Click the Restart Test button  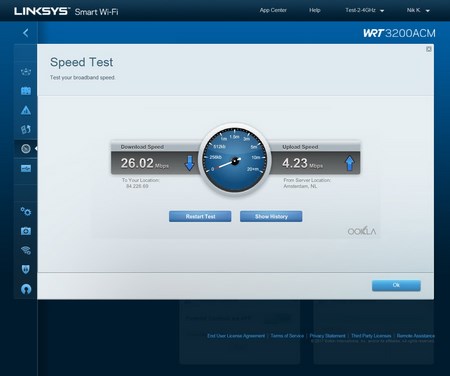coord(200,216)
